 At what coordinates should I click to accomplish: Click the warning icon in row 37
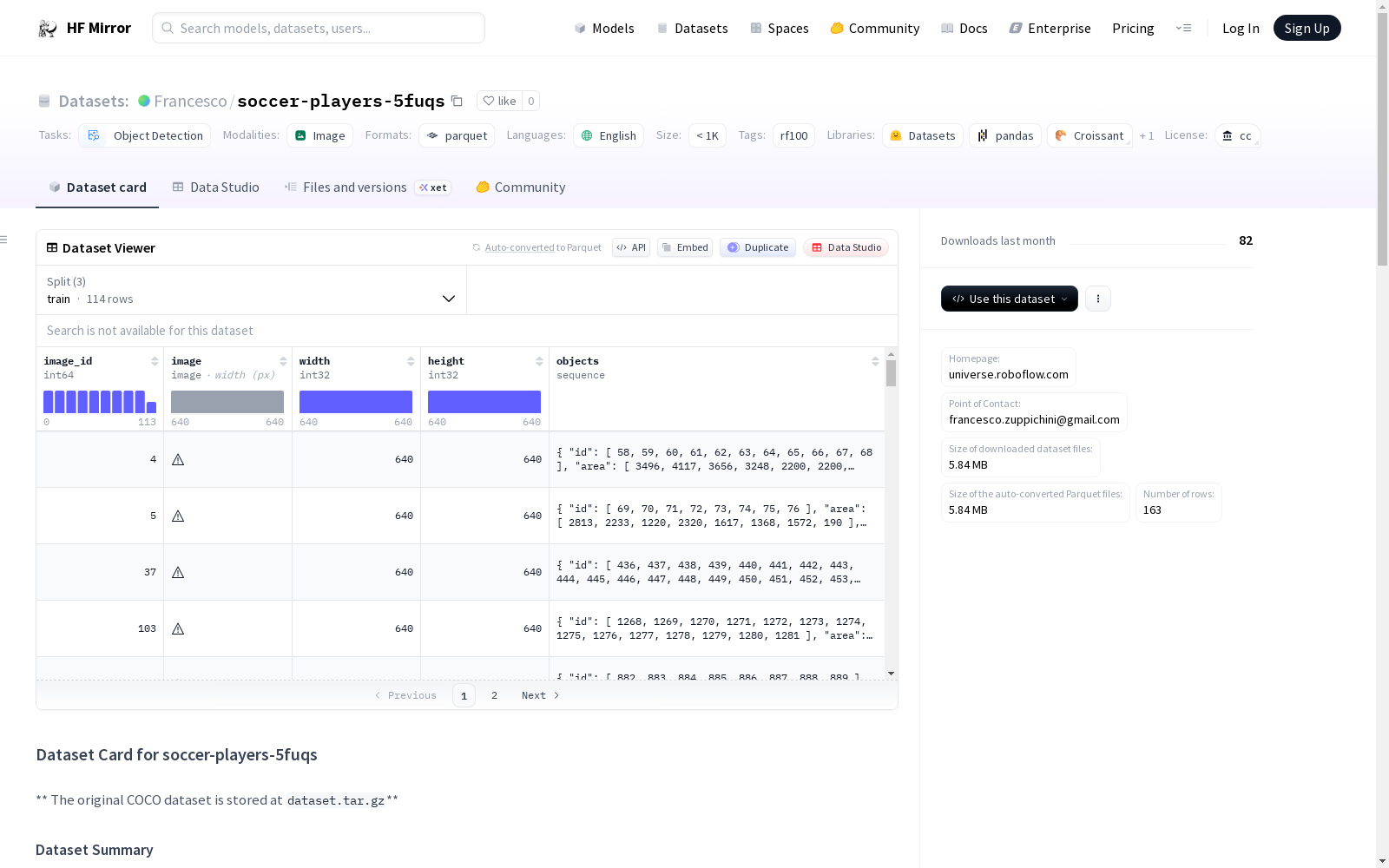click(178, 572)
